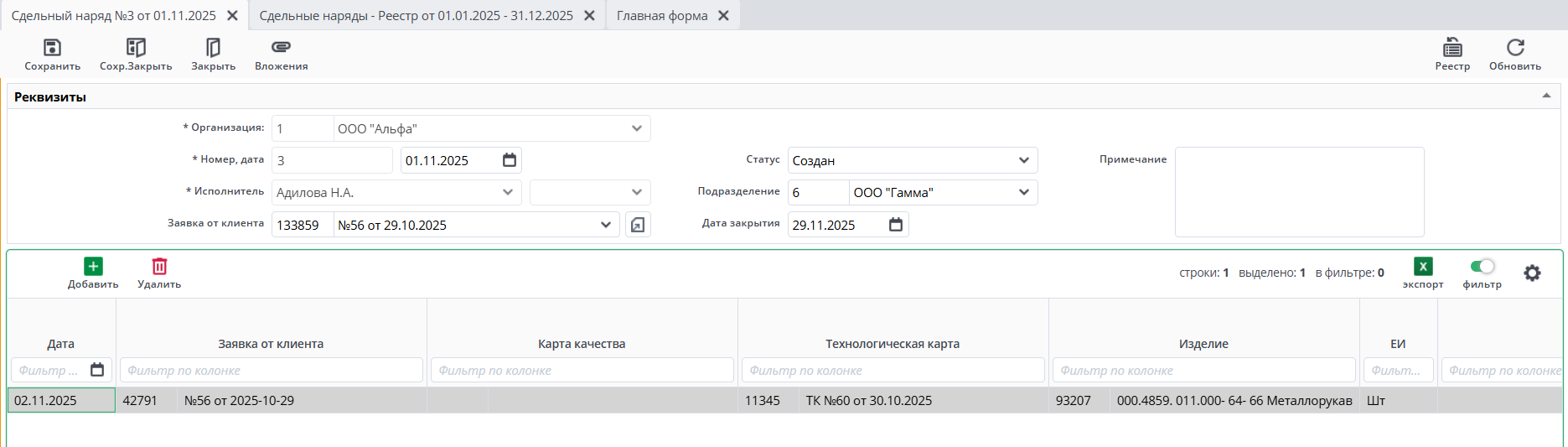Open Вложения attachments paperclip icon
1568x447 pixels.
[281, 48]
